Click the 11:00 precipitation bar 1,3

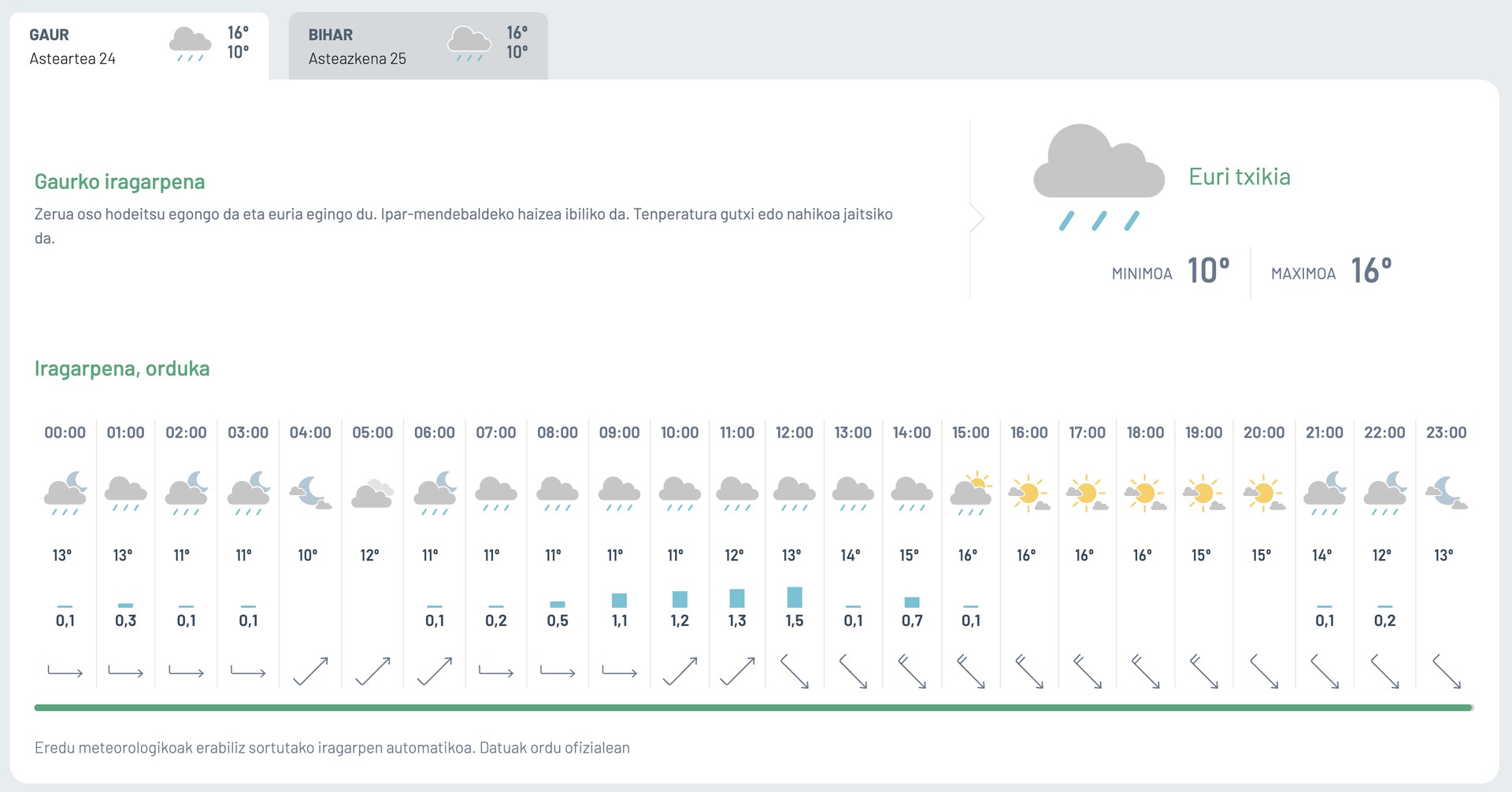(737, 598)
